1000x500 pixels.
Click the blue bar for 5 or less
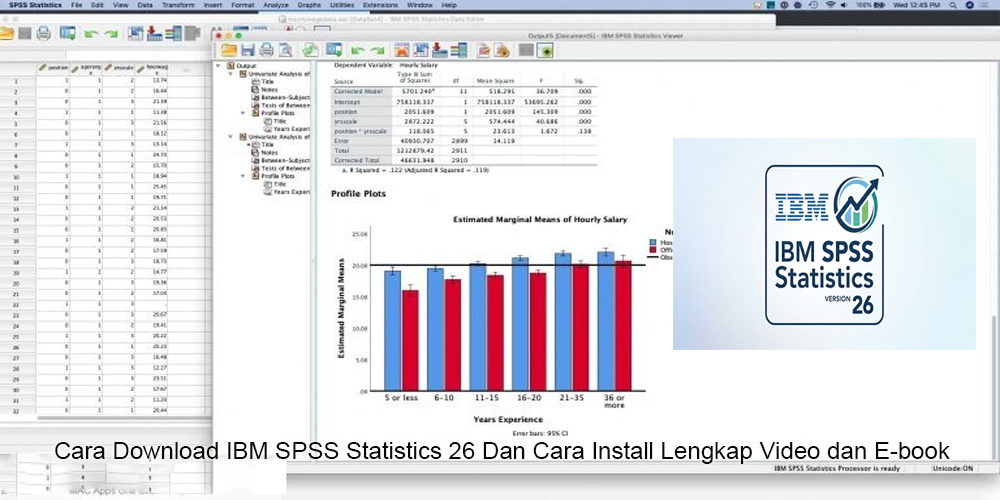point(392,330)
